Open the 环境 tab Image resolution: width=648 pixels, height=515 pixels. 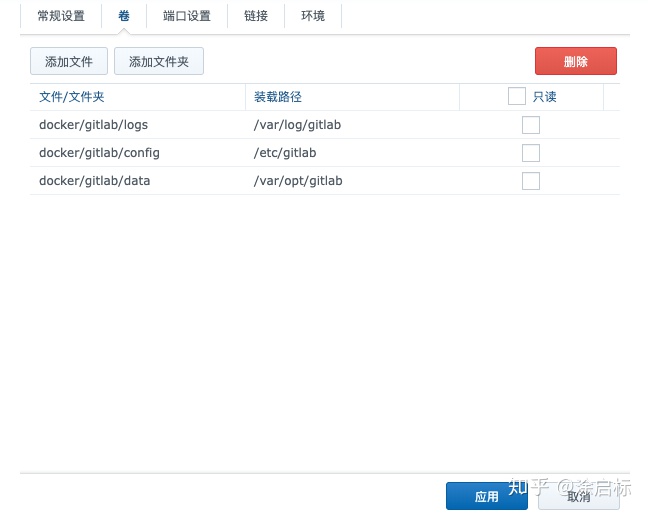(313, 16)
